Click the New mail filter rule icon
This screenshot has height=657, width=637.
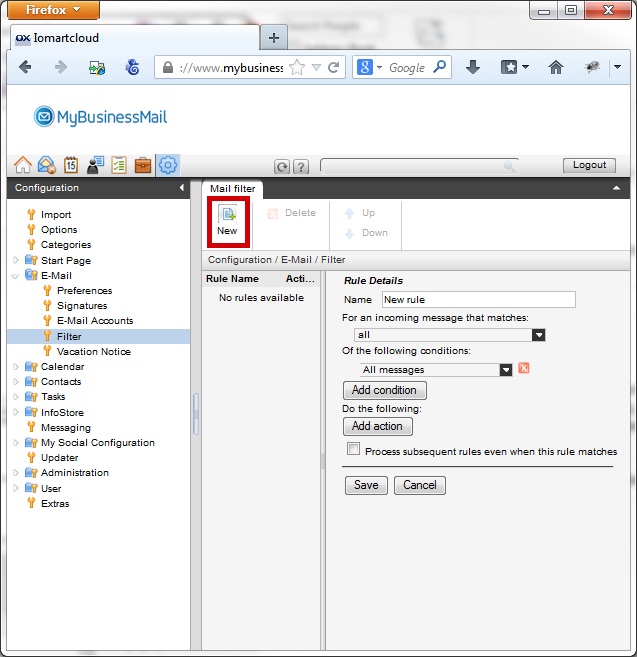pos(227,219)
